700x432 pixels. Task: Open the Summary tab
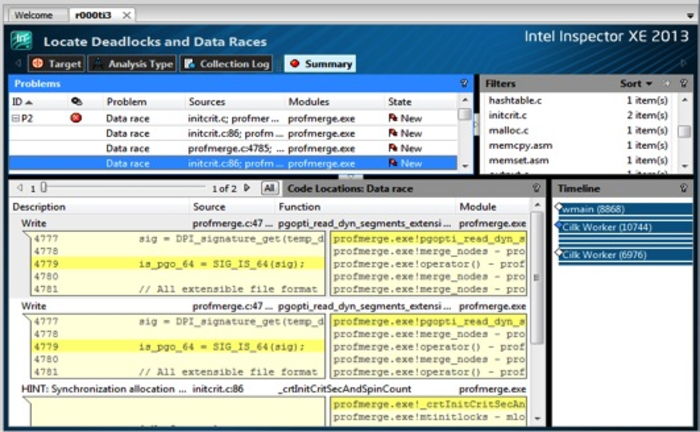321,64
